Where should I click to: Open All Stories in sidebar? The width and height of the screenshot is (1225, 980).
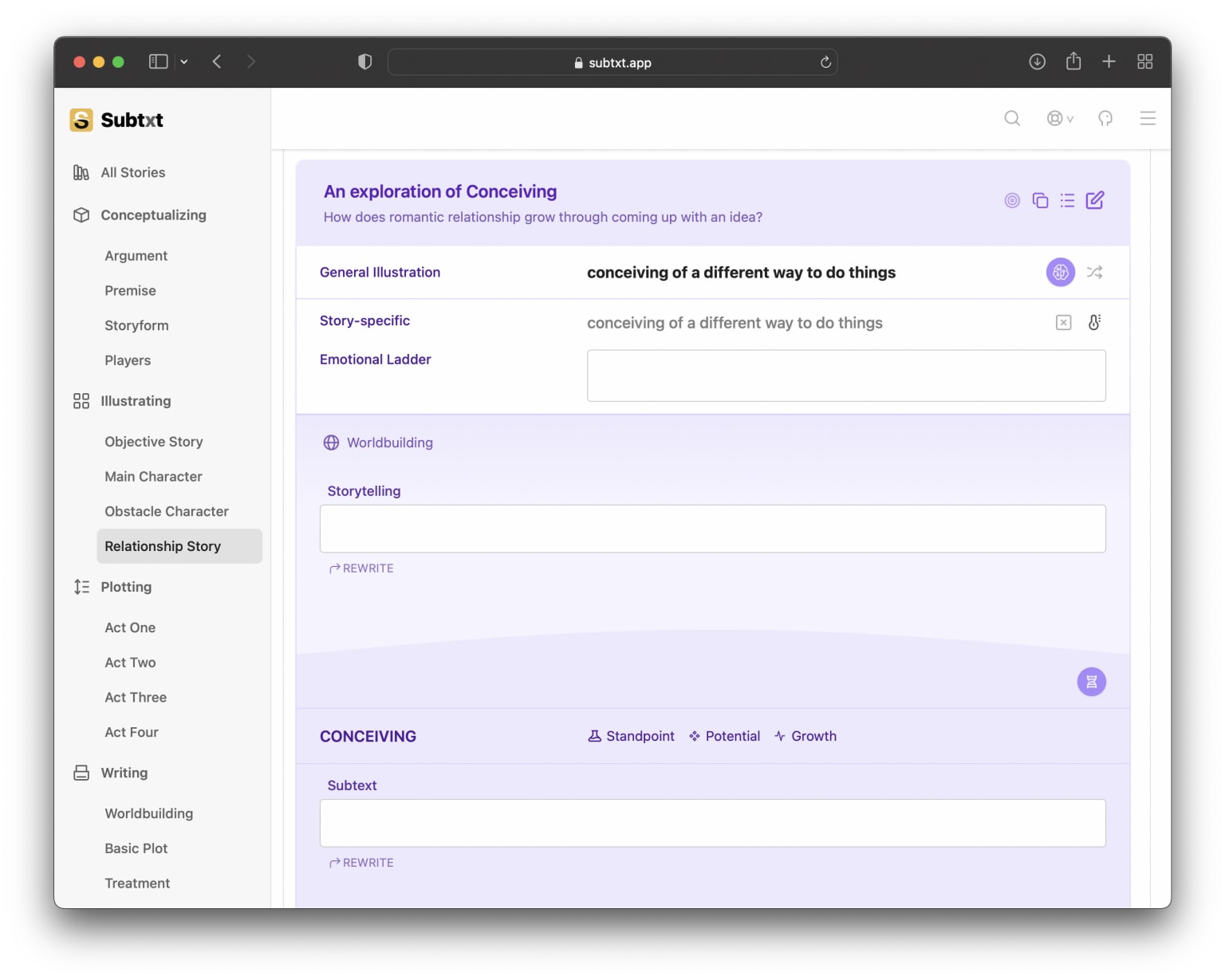pyautogui.click(x=133, y=172)
